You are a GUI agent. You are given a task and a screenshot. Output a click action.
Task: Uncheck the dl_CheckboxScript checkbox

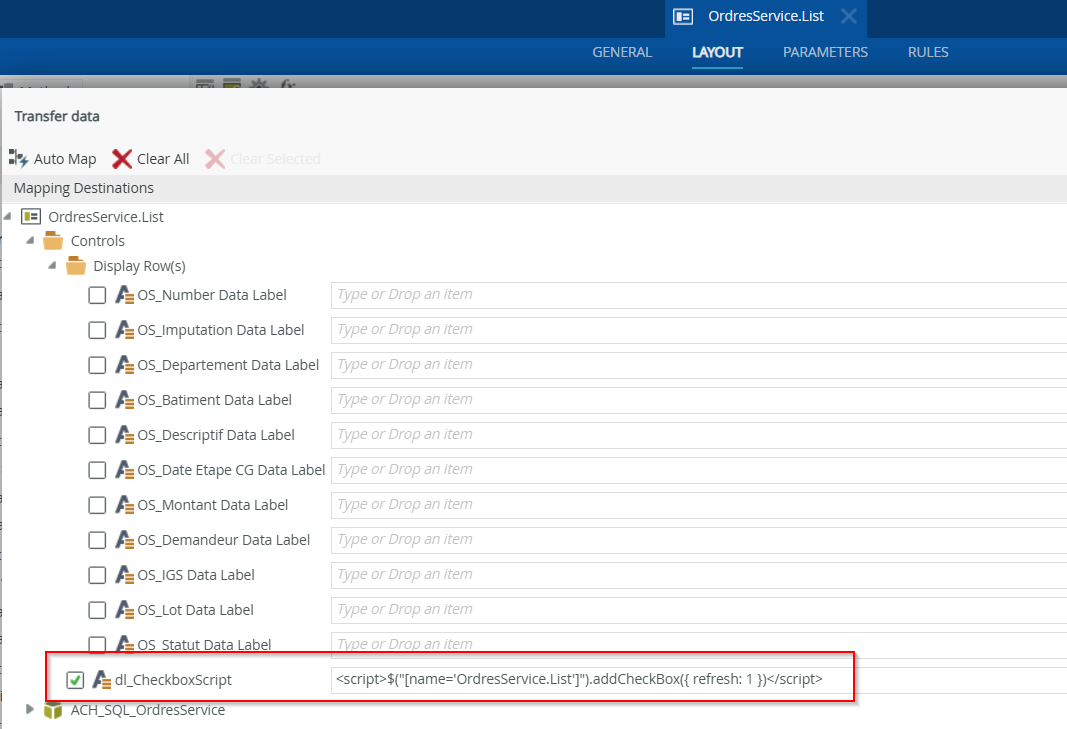pyautogui.click(x=75, y=680)
